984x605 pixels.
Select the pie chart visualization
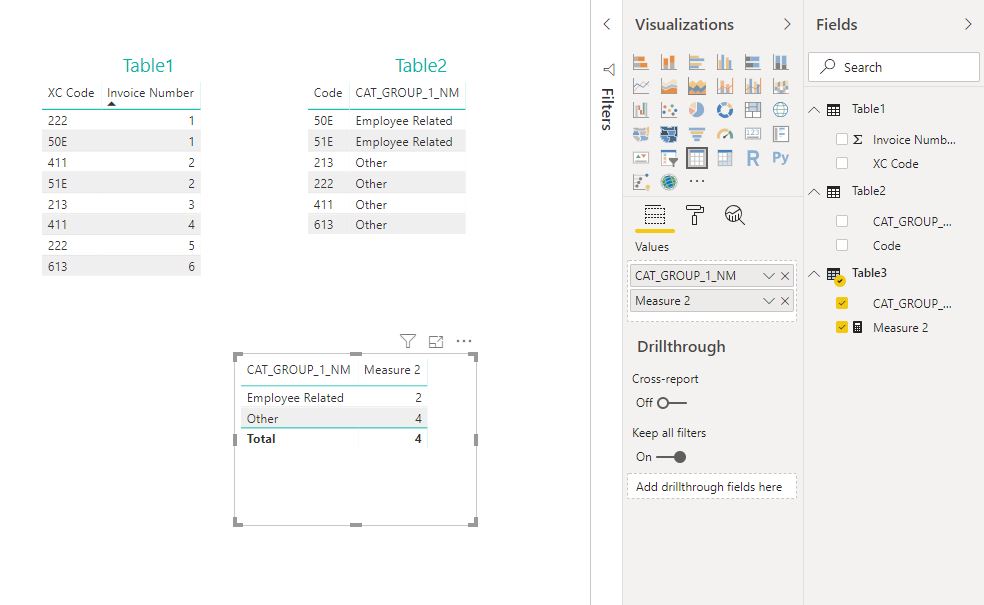point(697,110)
